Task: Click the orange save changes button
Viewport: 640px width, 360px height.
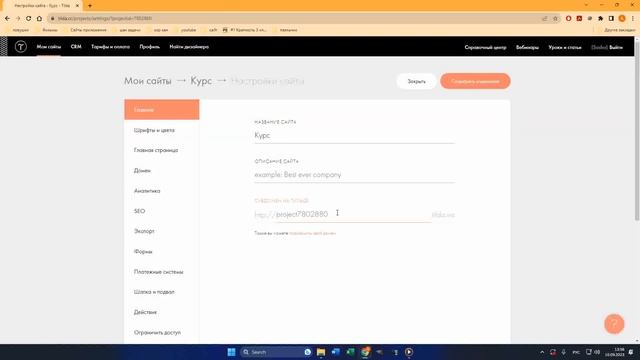Action: coord(475,81)
